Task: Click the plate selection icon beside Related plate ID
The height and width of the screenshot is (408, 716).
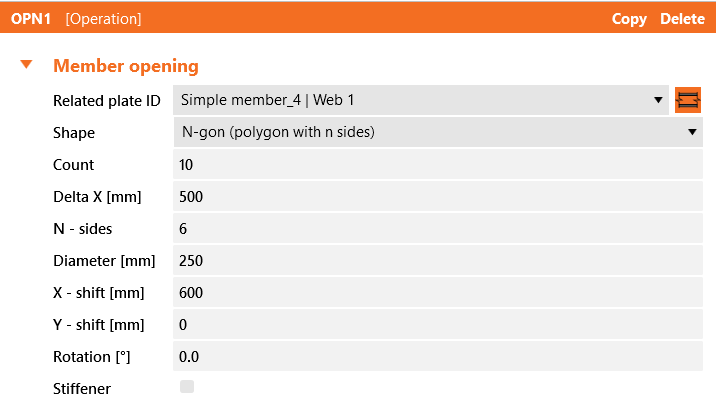Action: coord(688,100)
